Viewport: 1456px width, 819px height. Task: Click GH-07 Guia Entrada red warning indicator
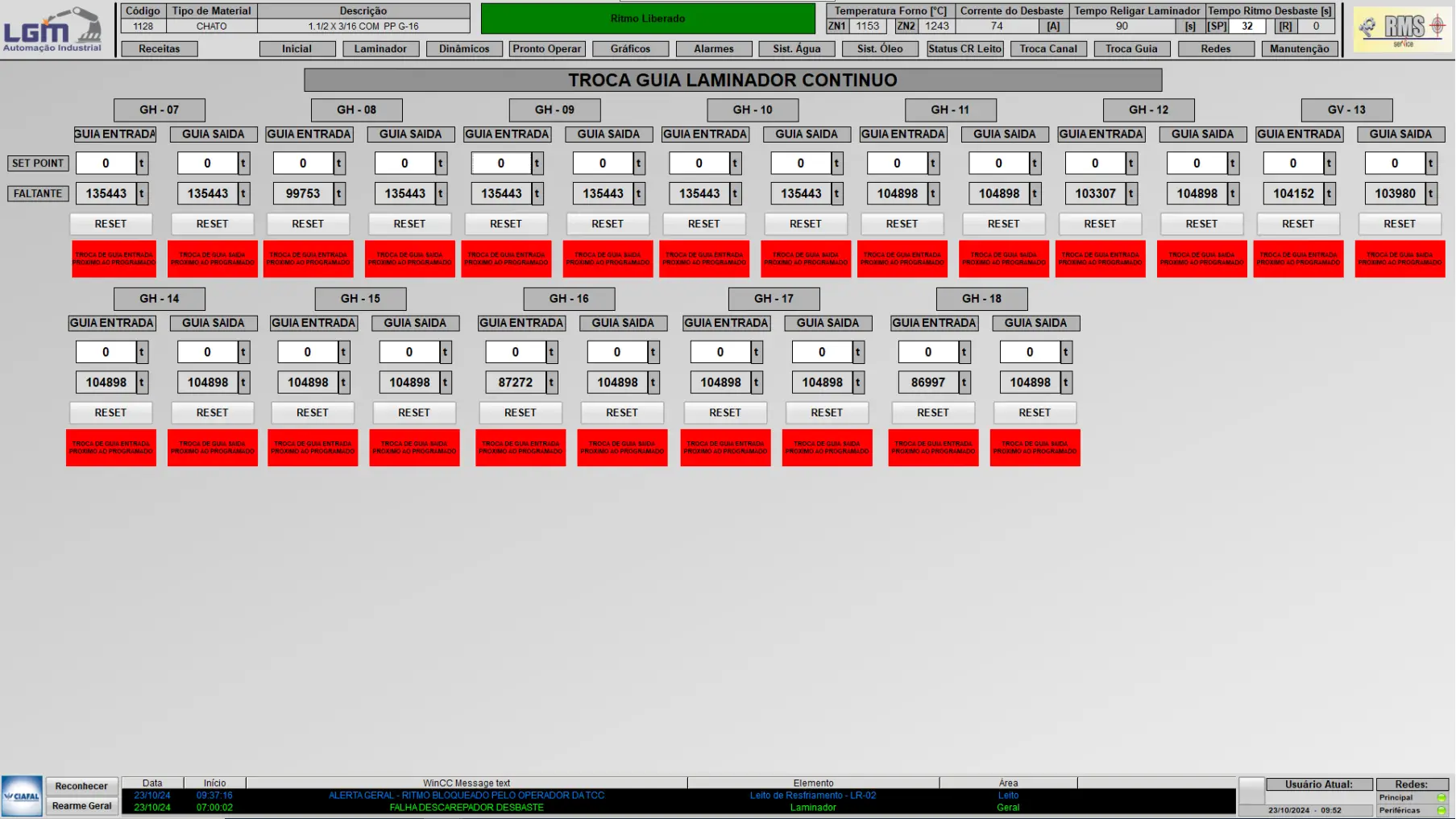point(114,259)
